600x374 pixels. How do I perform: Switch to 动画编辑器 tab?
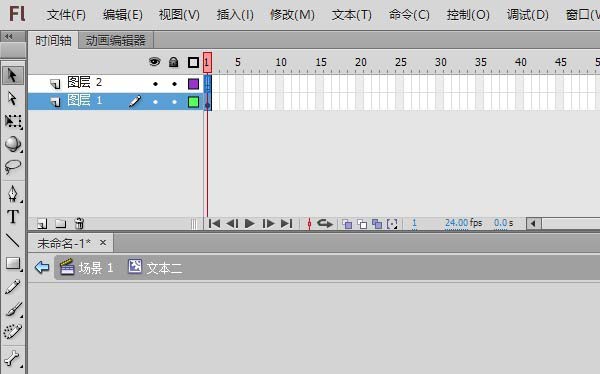pos(116,40)
